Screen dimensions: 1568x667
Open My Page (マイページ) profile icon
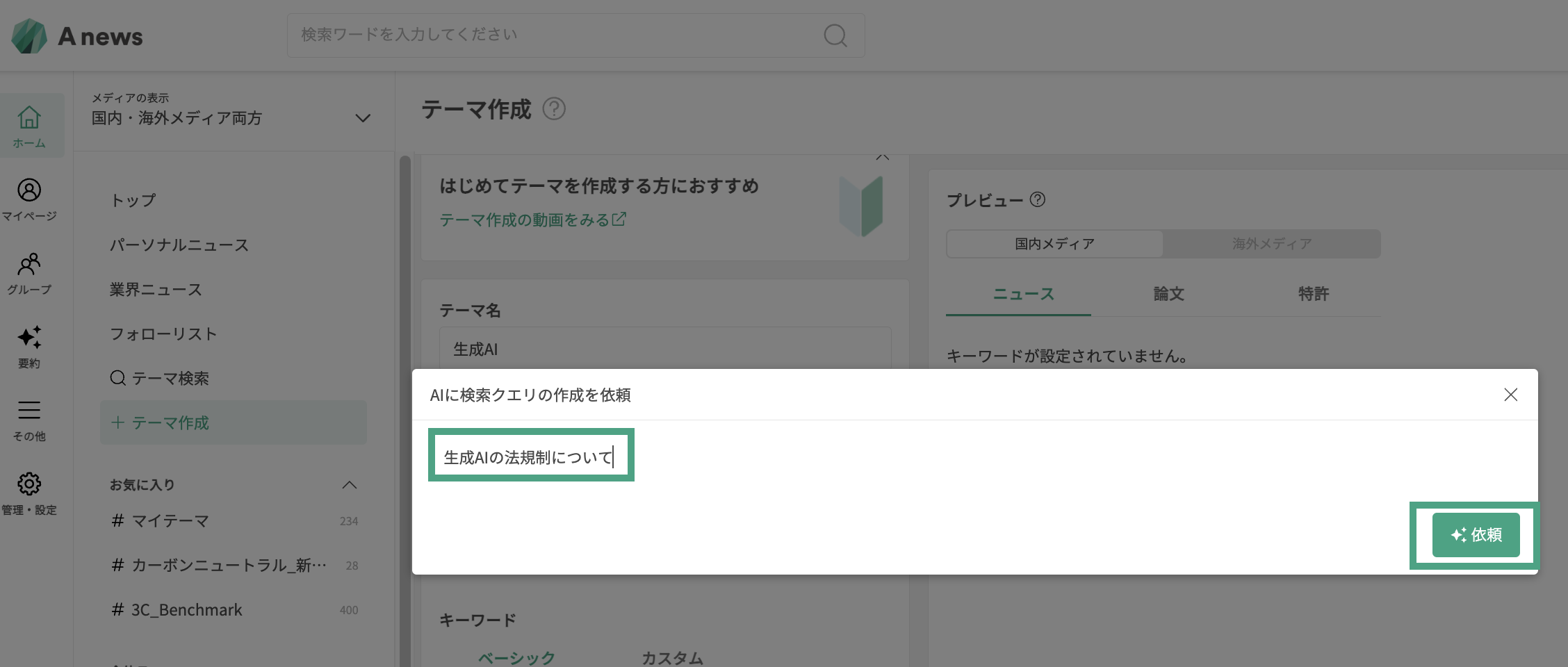(29, 190)
